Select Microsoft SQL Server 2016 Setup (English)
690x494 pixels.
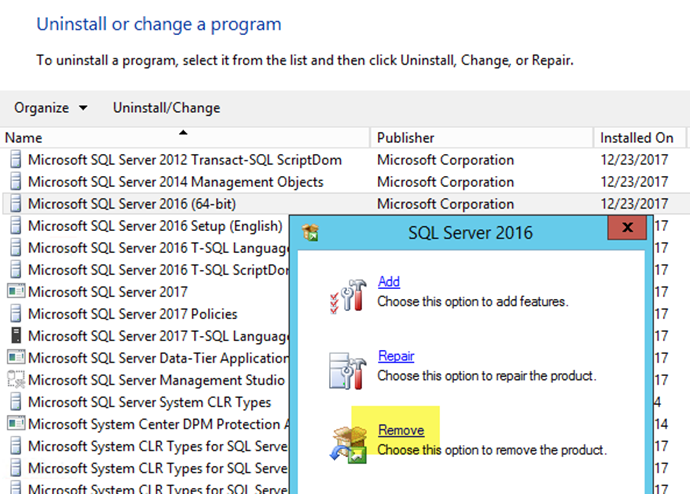point(155,226)
